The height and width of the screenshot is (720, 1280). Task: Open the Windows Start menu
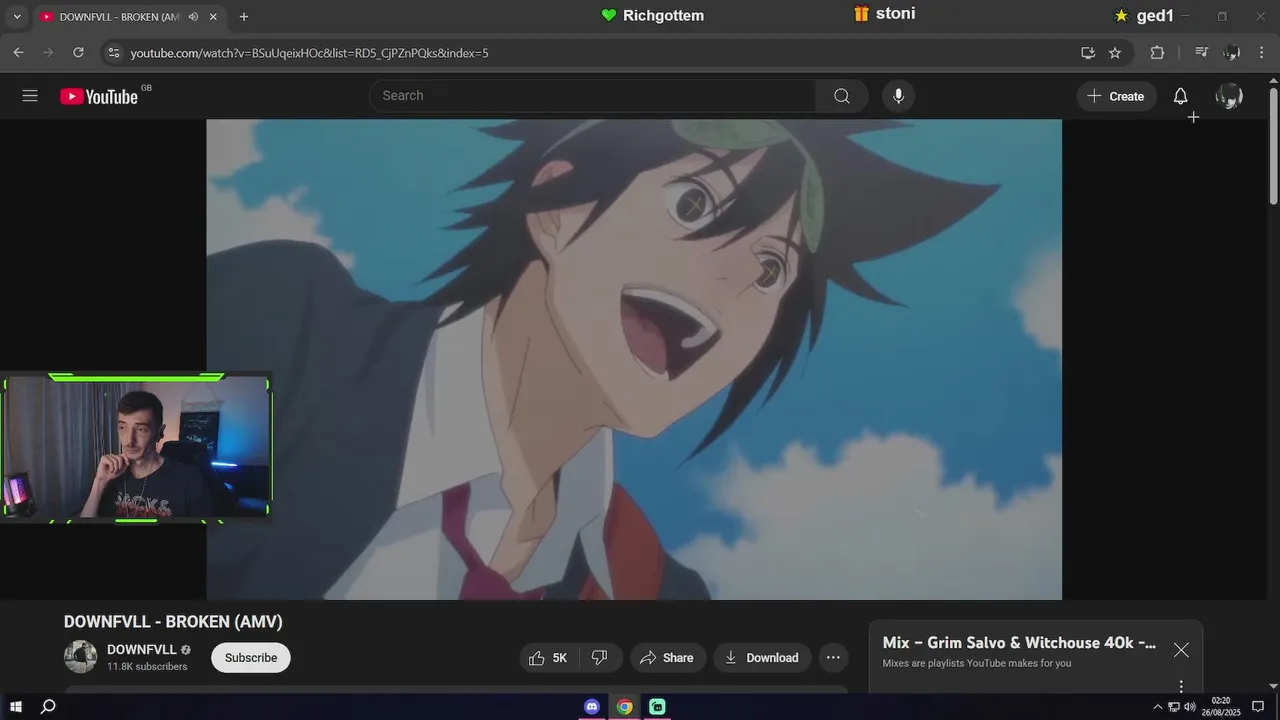click(16, 706)
